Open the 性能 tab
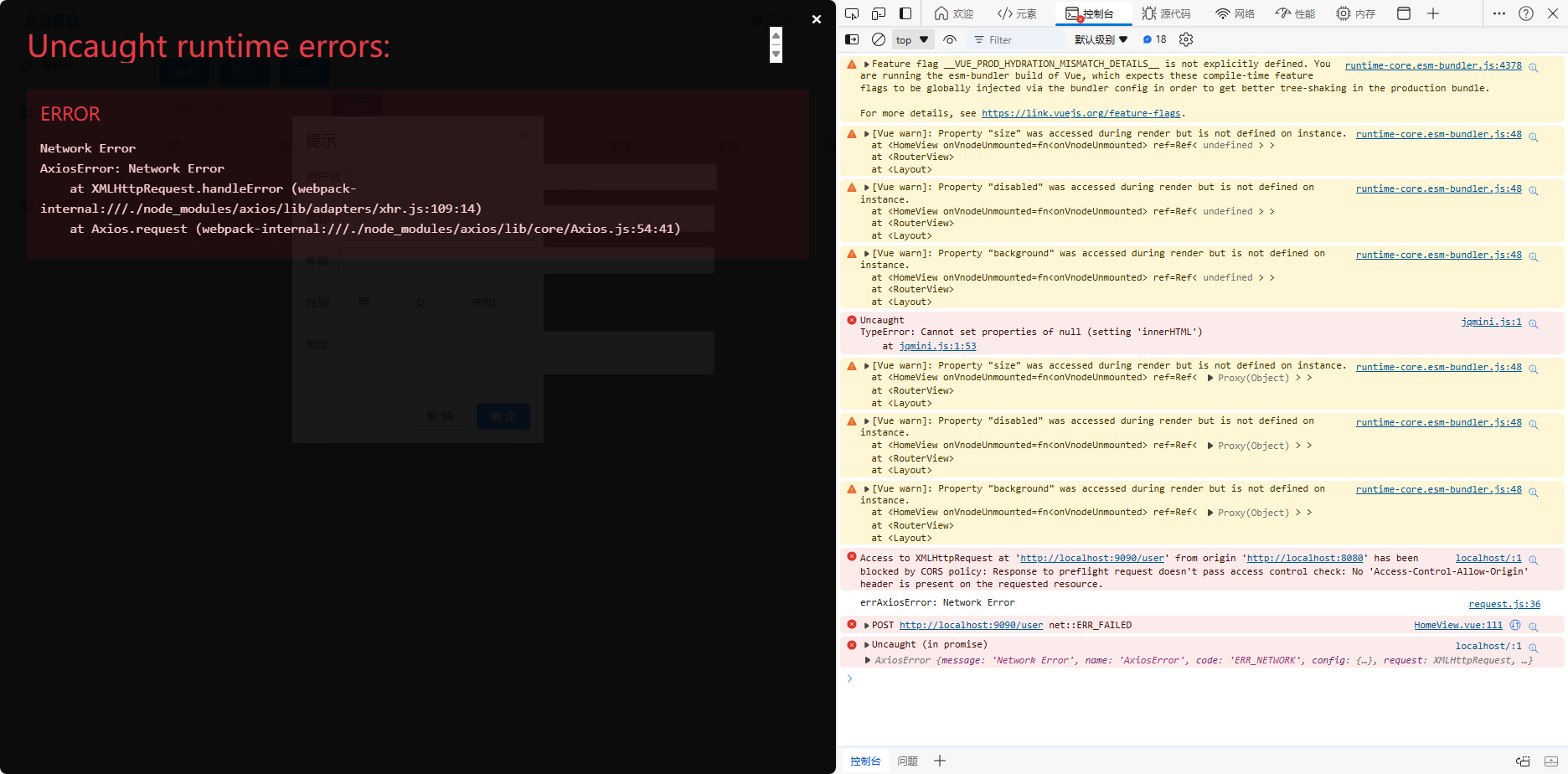 pos(1296,13)
